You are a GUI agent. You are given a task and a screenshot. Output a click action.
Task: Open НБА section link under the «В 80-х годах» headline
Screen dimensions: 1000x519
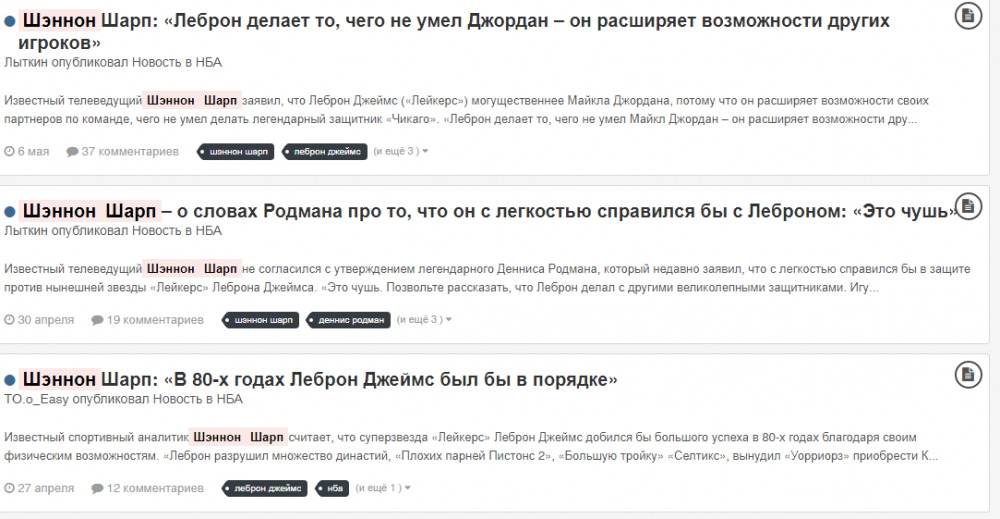[230, 399]
